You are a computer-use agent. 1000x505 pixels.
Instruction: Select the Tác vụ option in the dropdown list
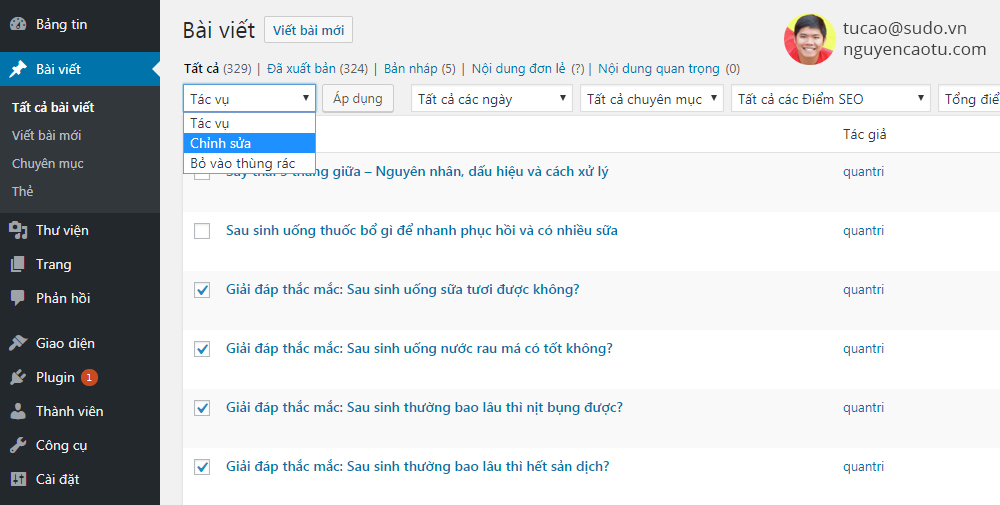click(249, 123)
